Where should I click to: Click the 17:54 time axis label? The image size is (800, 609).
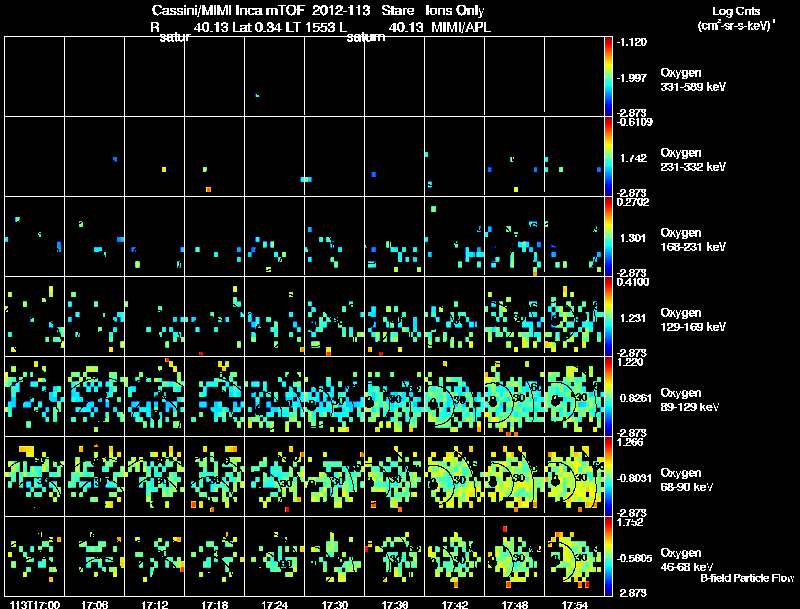(574, 605)
